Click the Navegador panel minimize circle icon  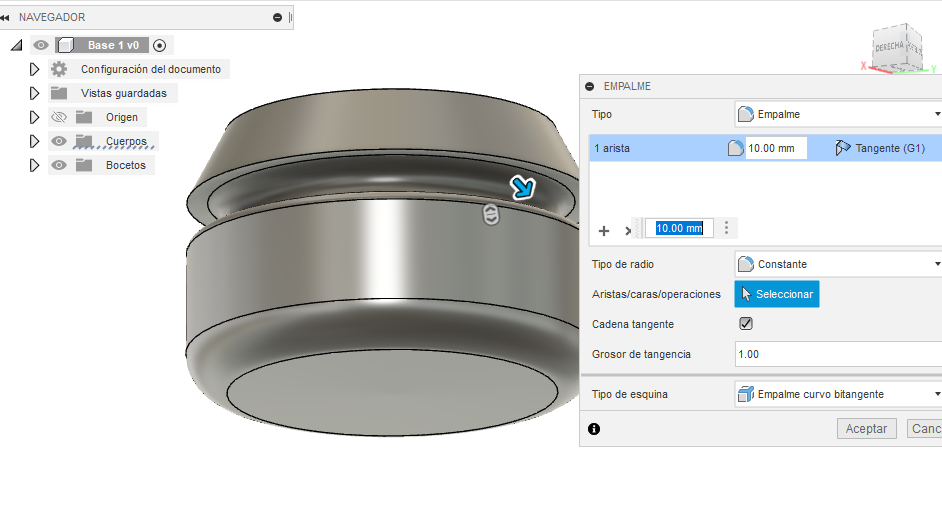coord(278,17)
